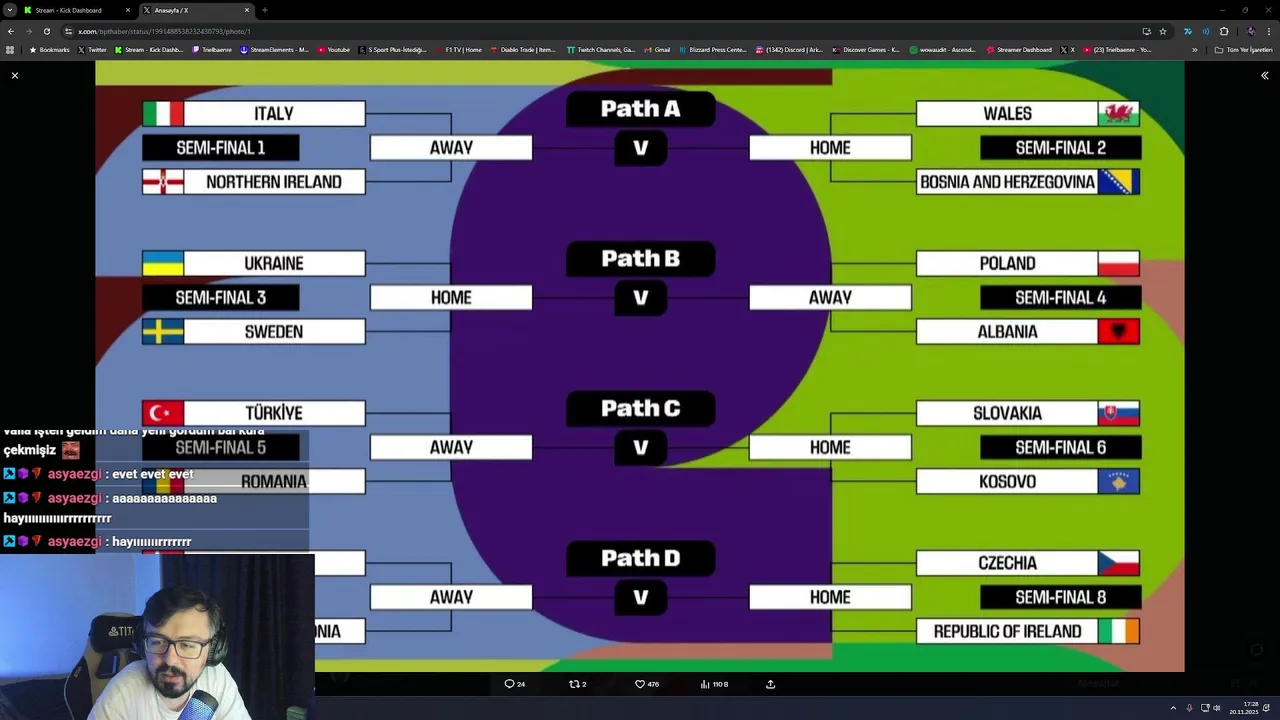Click the microphone icon in system tray
This screenshot has width=1280, height=720.
(x=1189, y=708)
